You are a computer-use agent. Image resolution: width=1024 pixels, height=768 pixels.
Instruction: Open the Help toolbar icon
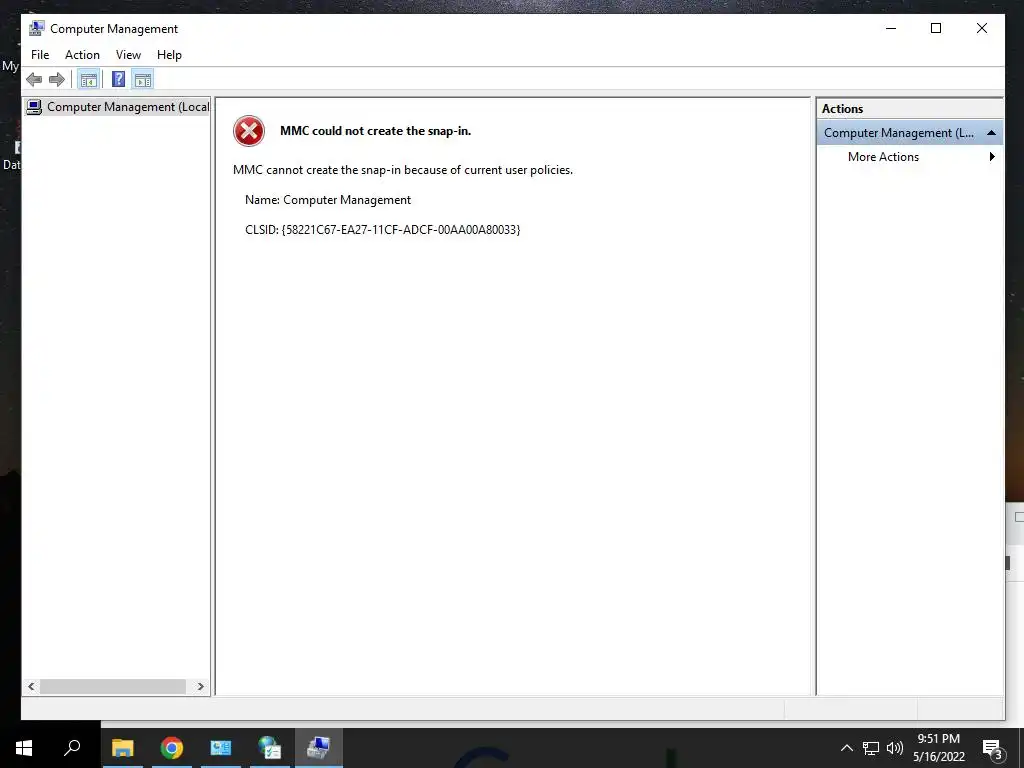[x=118, y=80]
